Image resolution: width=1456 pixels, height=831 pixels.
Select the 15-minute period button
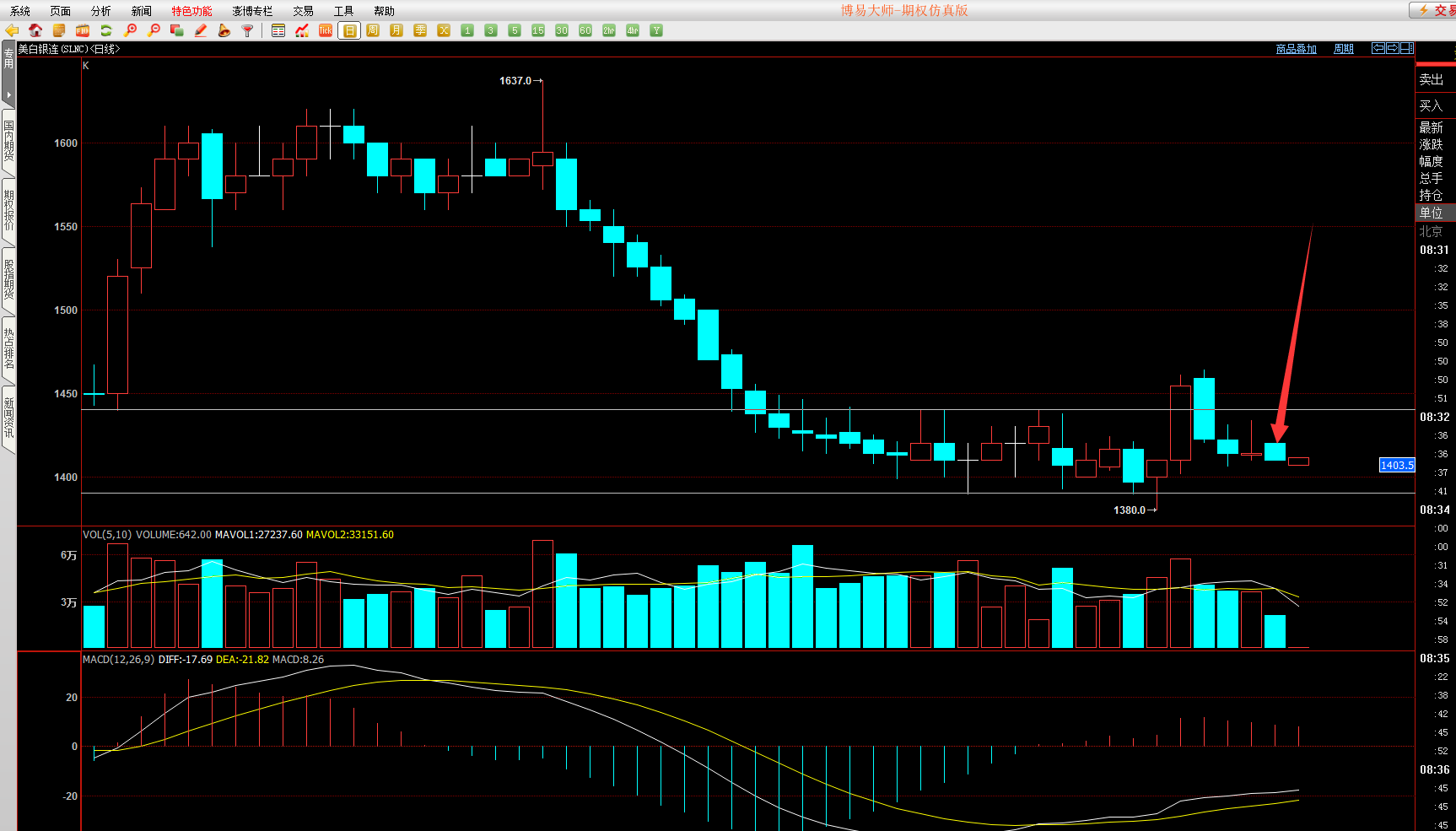coord(538,30)
